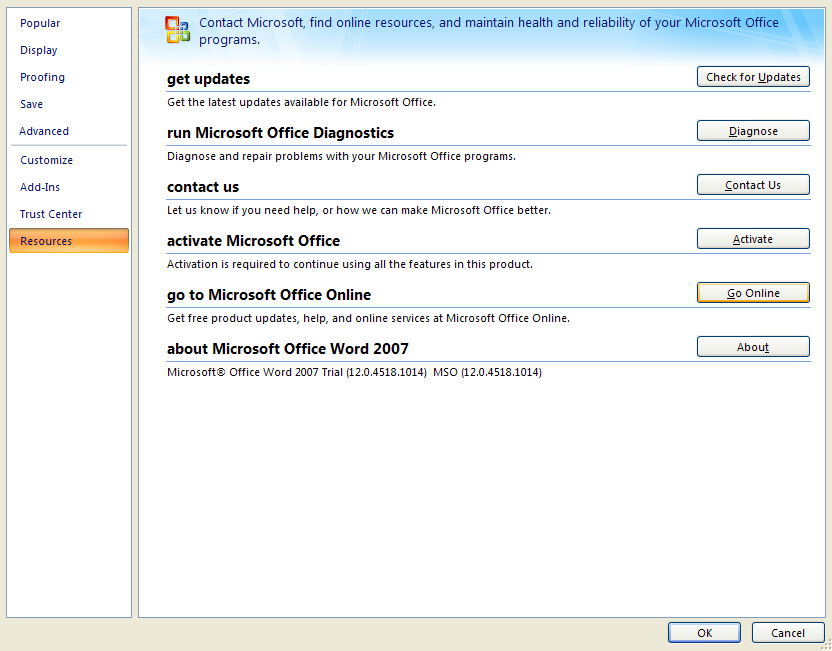The width and height of the screenshot is (832, 651).
Task: Click the 'contact us' heading text
Action: [x=203, y=187]
